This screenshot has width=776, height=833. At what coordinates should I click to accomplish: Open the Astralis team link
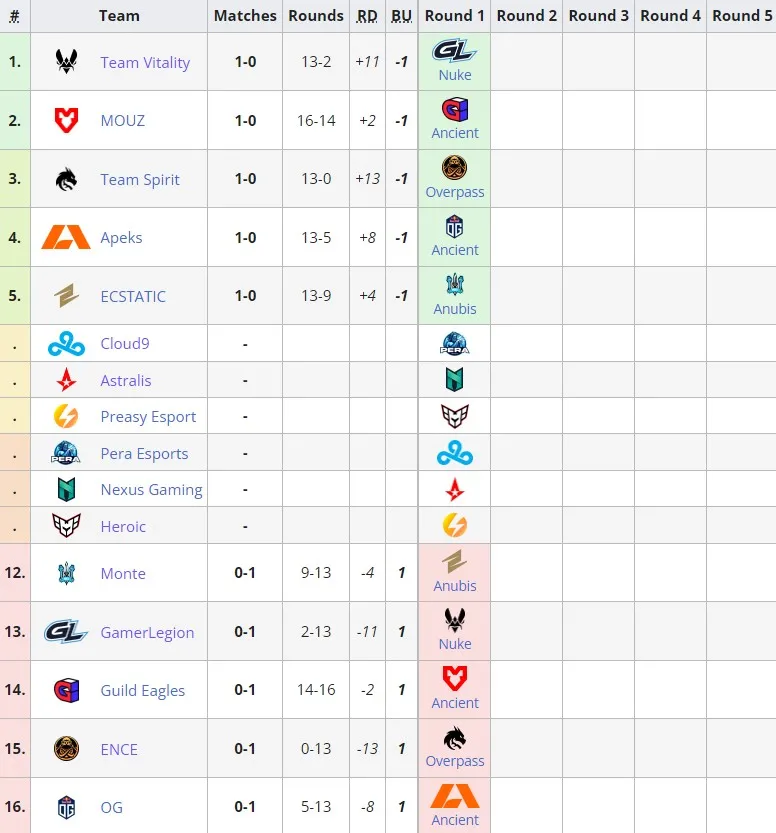pos(126,380)
